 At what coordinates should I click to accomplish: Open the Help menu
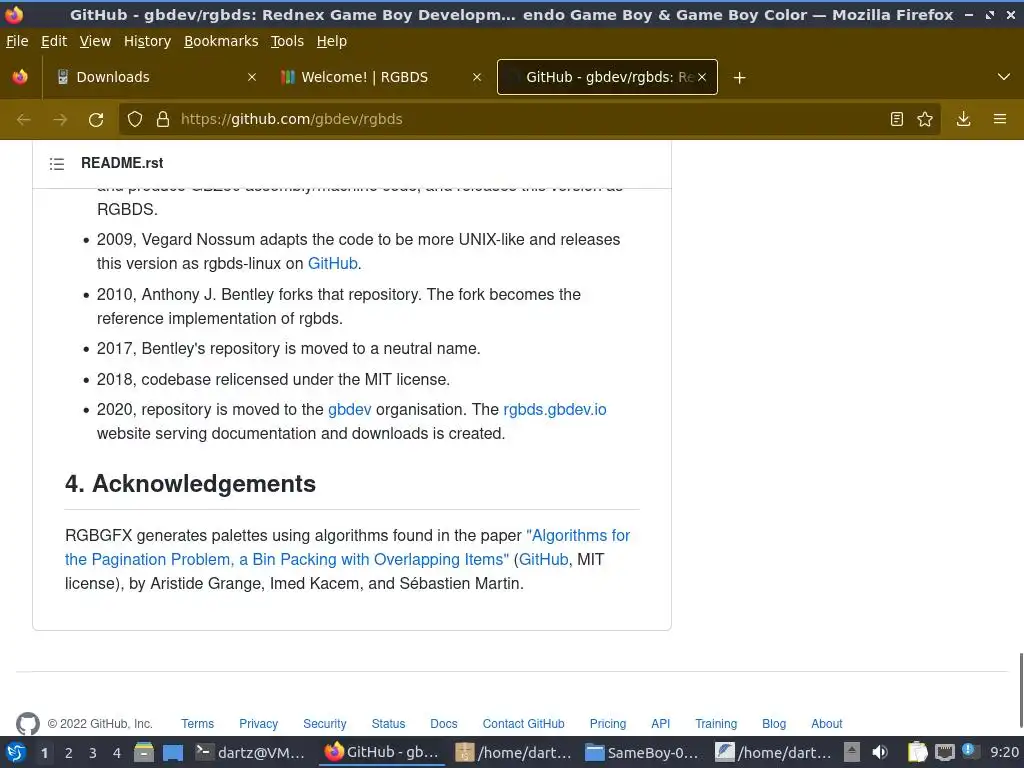coord(332,41)
